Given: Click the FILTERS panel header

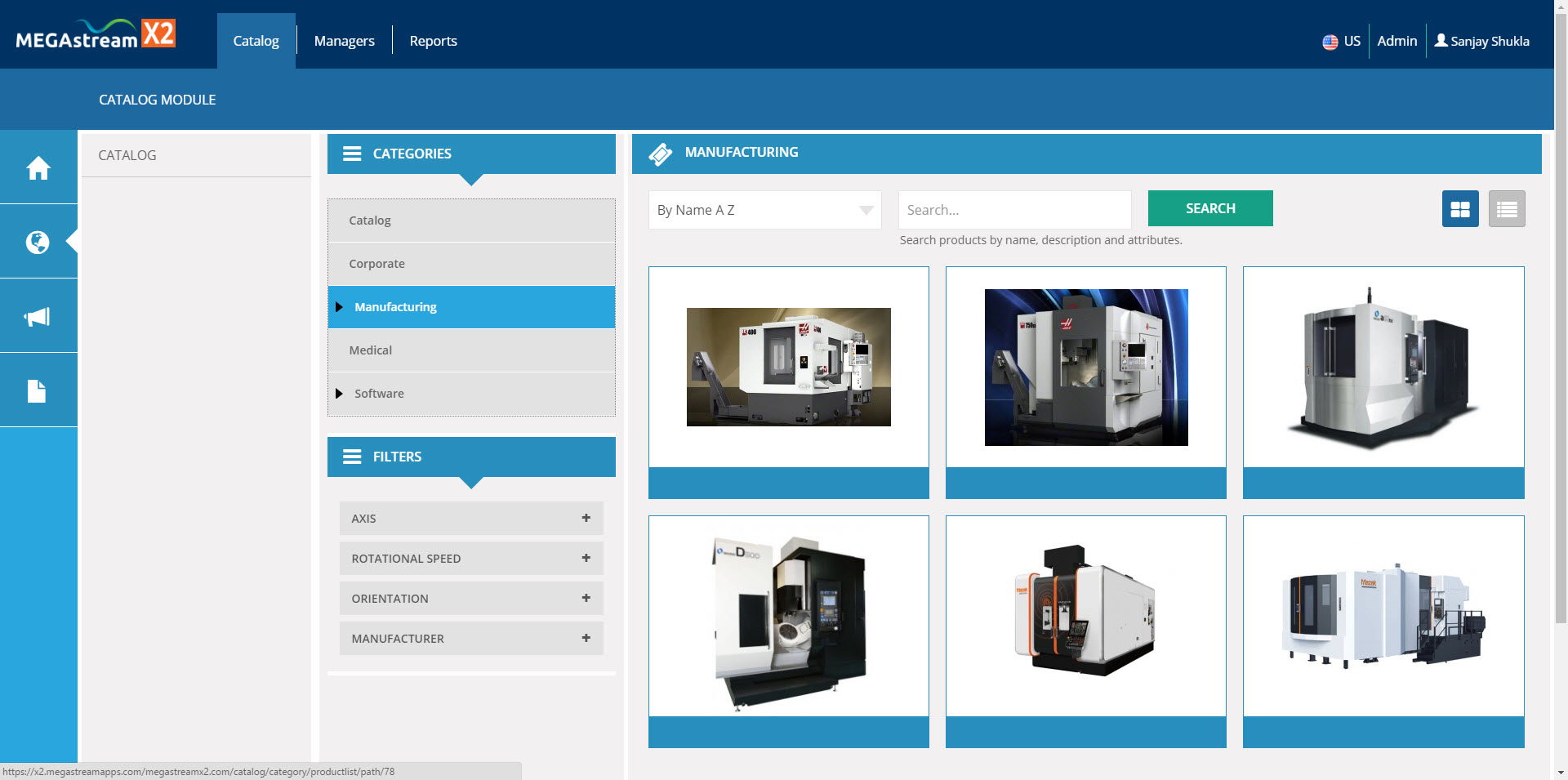Looking at the screenshot, I should [472, 457].
